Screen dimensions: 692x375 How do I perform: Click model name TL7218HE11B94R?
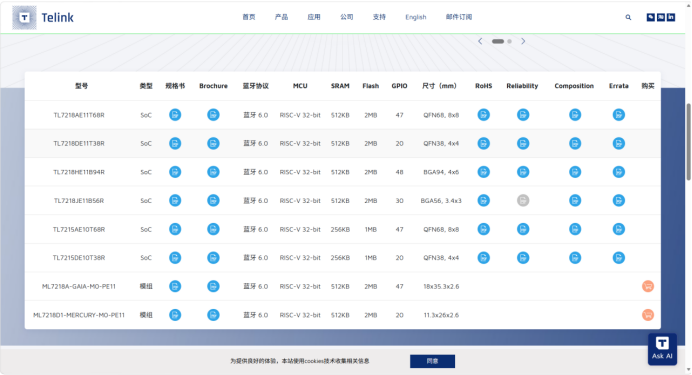pos(79,172)
